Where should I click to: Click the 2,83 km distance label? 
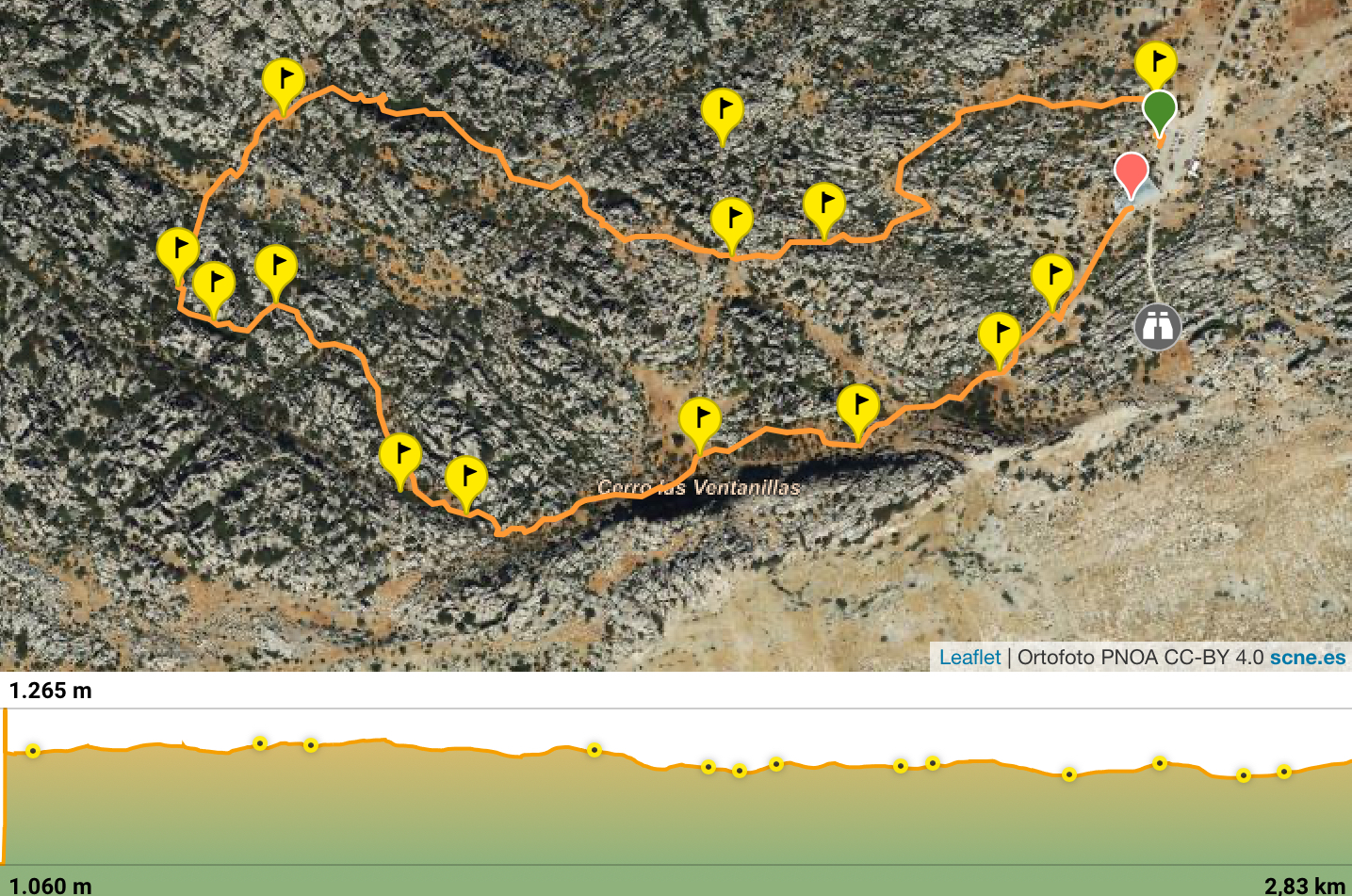coord(1305,886)
